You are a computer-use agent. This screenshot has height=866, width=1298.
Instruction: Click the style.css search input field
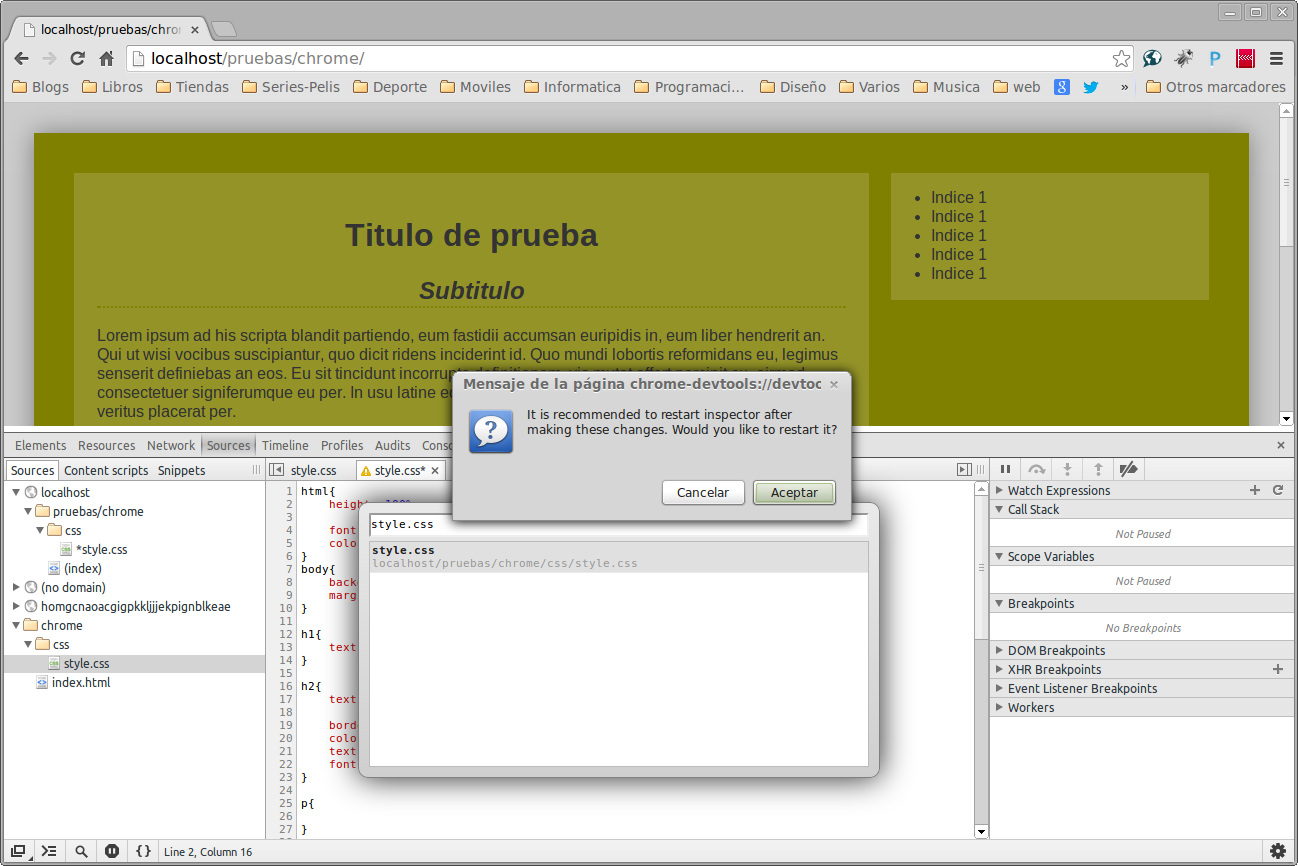tap(618, 524)
